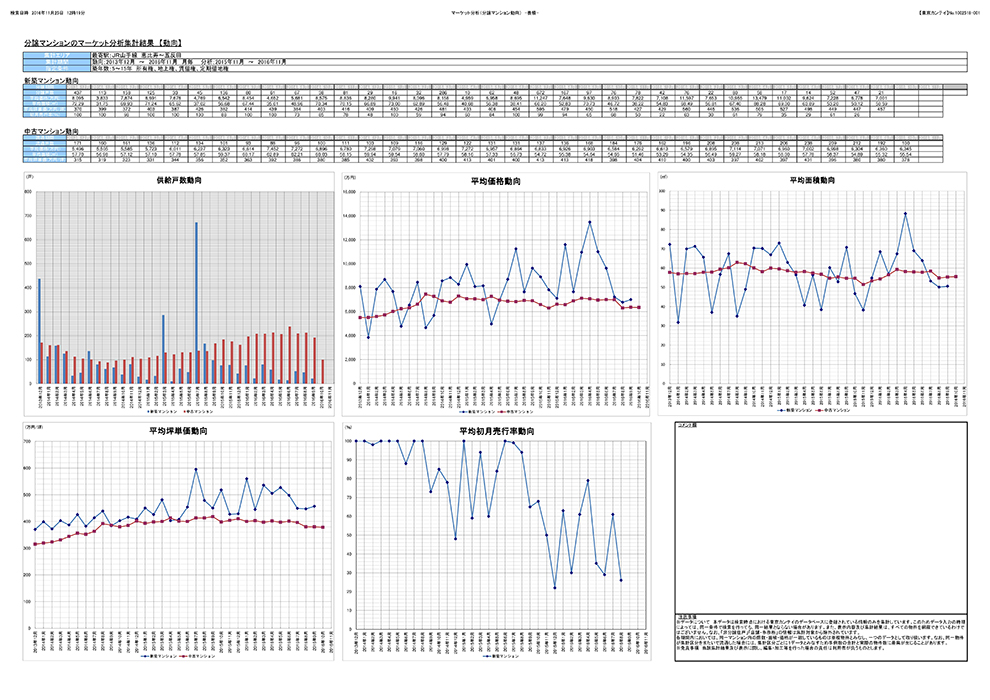Select the 平均価格動向 chart title
The width and height of the screenshot is (990, 700).
pos(499,181)
